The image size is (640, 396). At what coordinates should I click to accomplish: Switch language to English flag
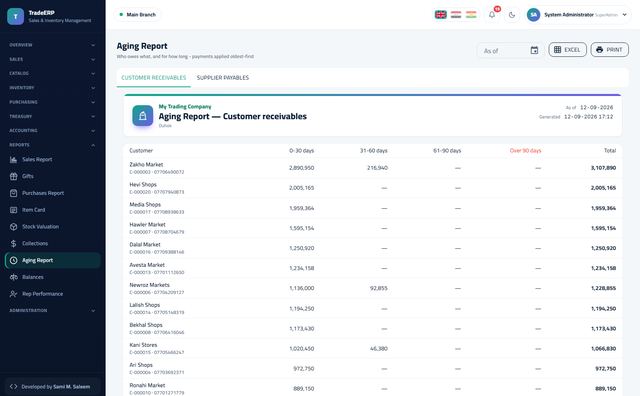pyautogui.click(x=440, y=15)
